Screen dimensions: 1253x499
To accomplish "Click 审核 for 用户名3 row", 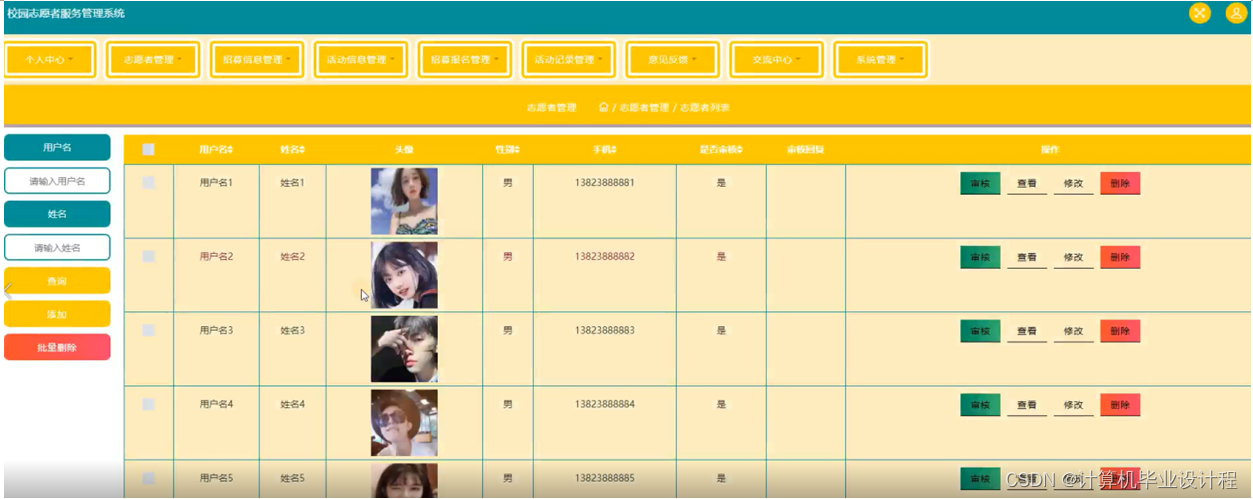I will point(980,331).
